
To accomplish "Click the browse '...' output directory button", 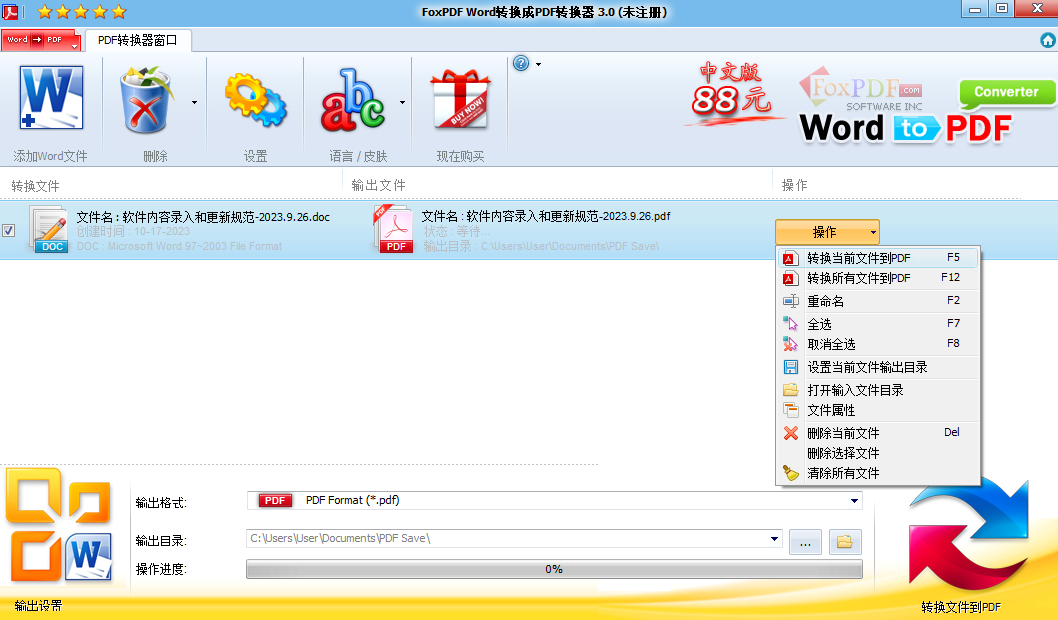I will pos(806,542).
